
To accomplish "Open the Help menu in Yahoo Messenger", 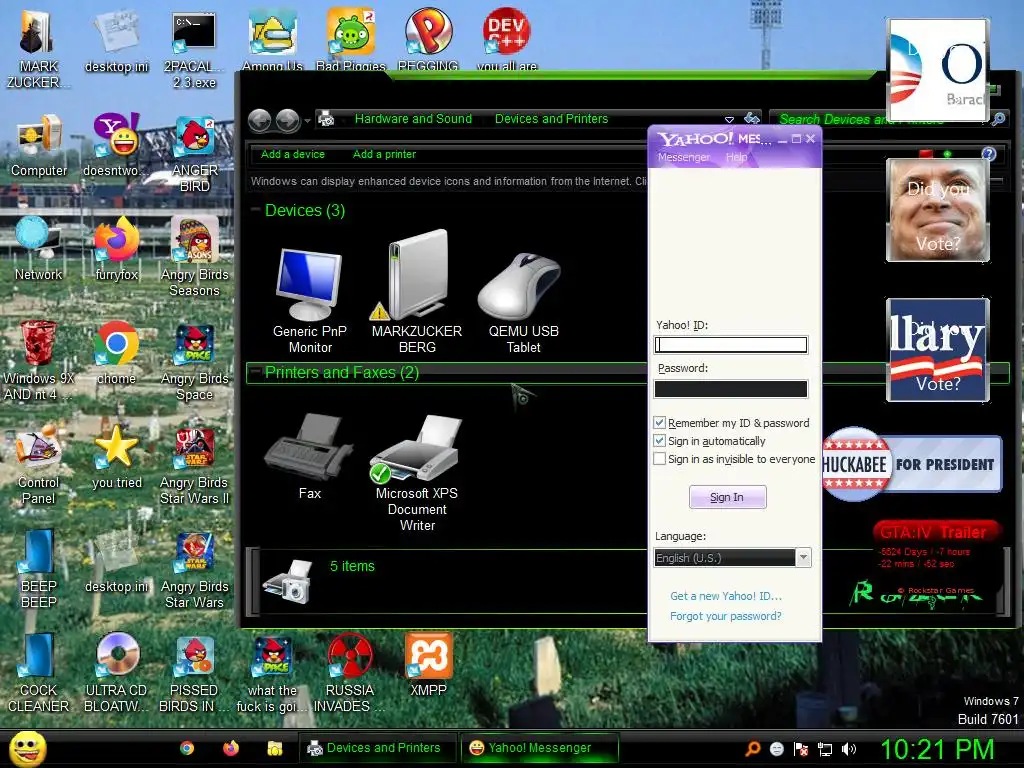I will coord(736,157).
